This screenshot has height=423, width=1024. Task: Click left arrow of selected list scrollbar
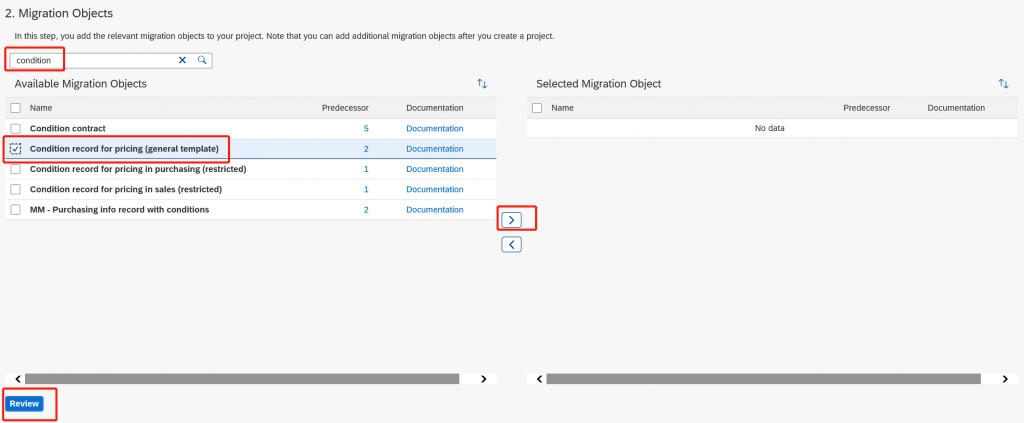[x=539, y=379]
